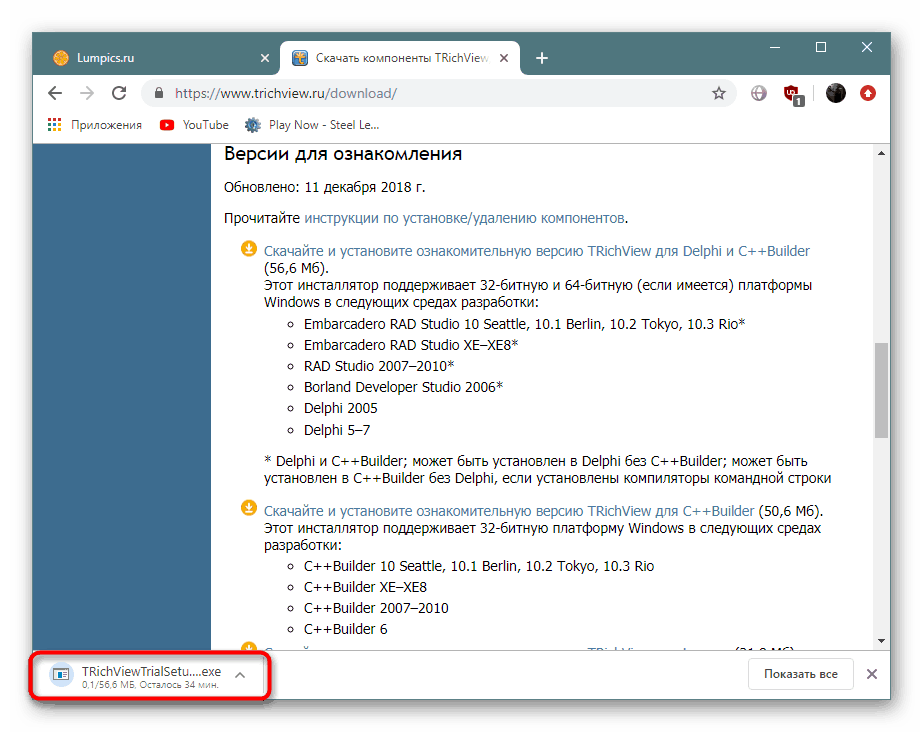Select the Скачать компоненты TRichView tab

400,58
